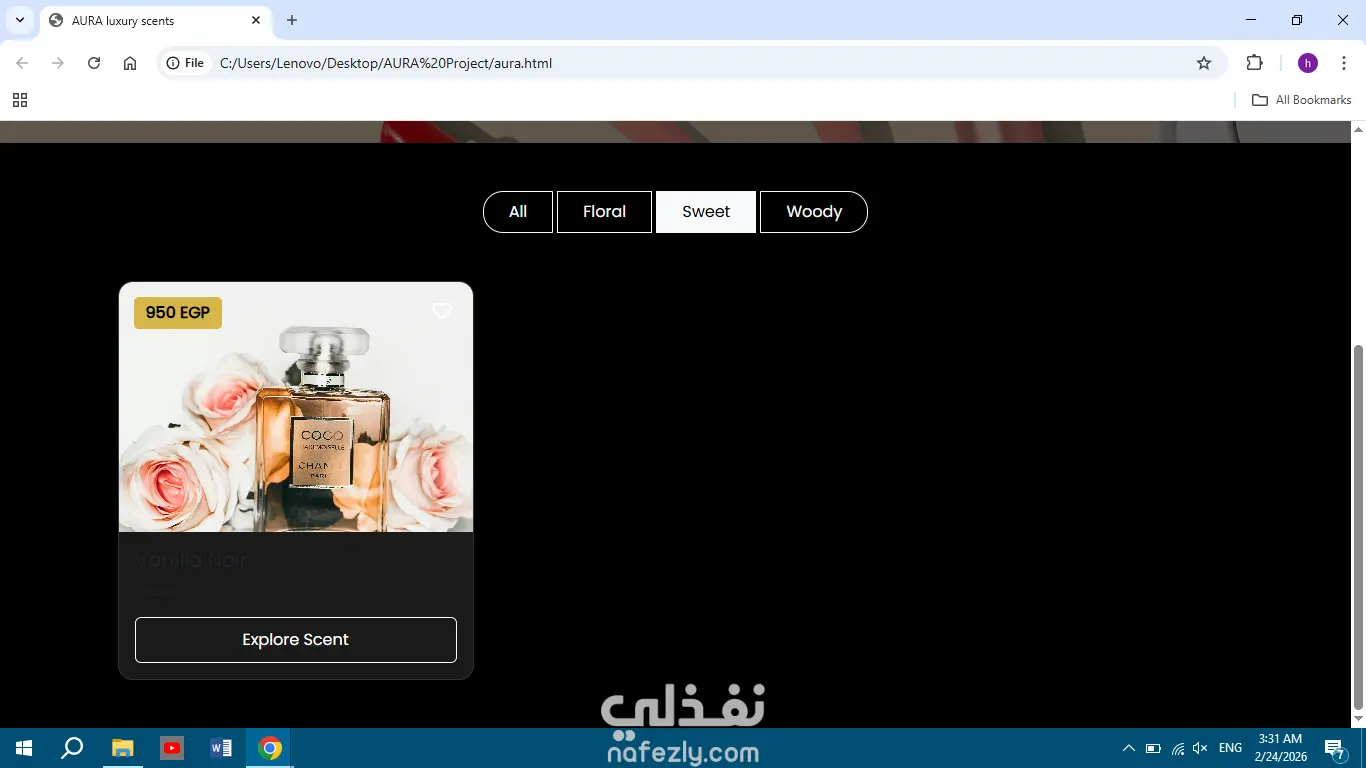Click the 950 EGP price badge

pos(178,313)
